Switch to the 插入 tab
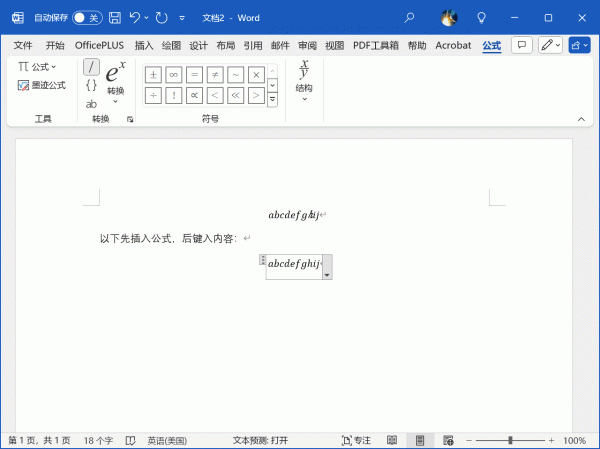600x449 pixels. point(144,46)
